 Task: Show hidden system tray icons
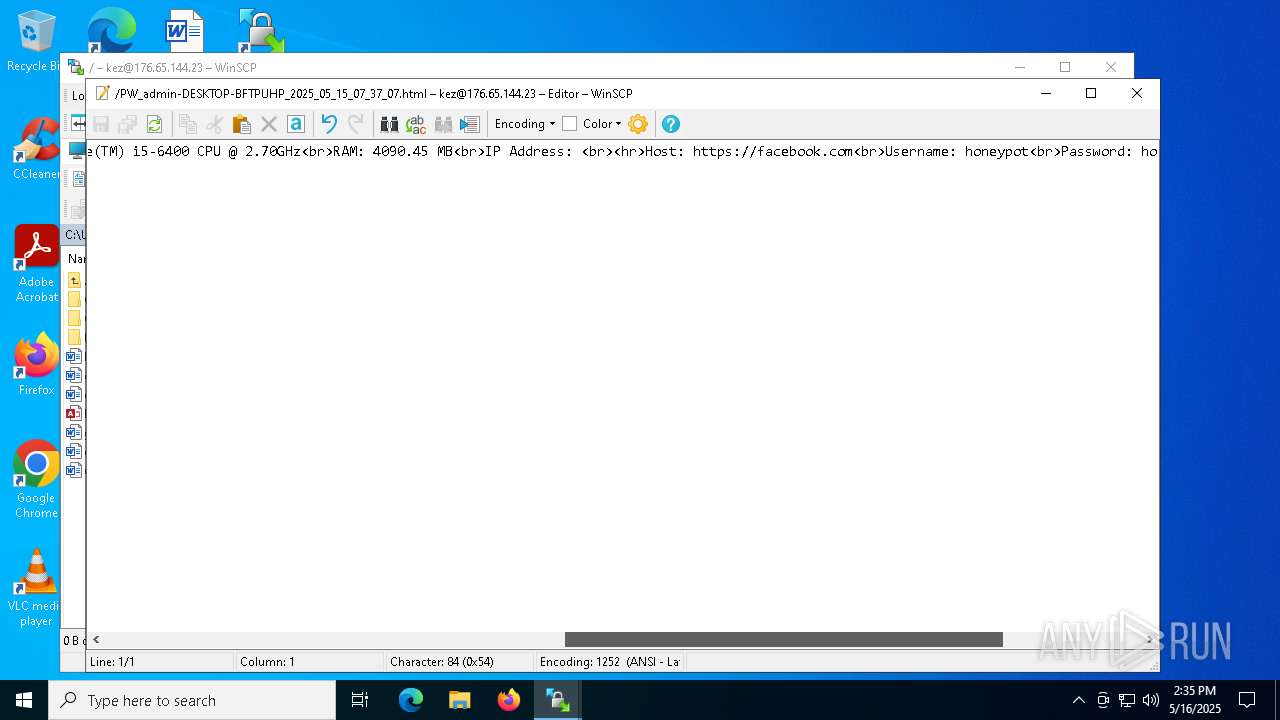pyautogui.click(x=1078, y=700)
